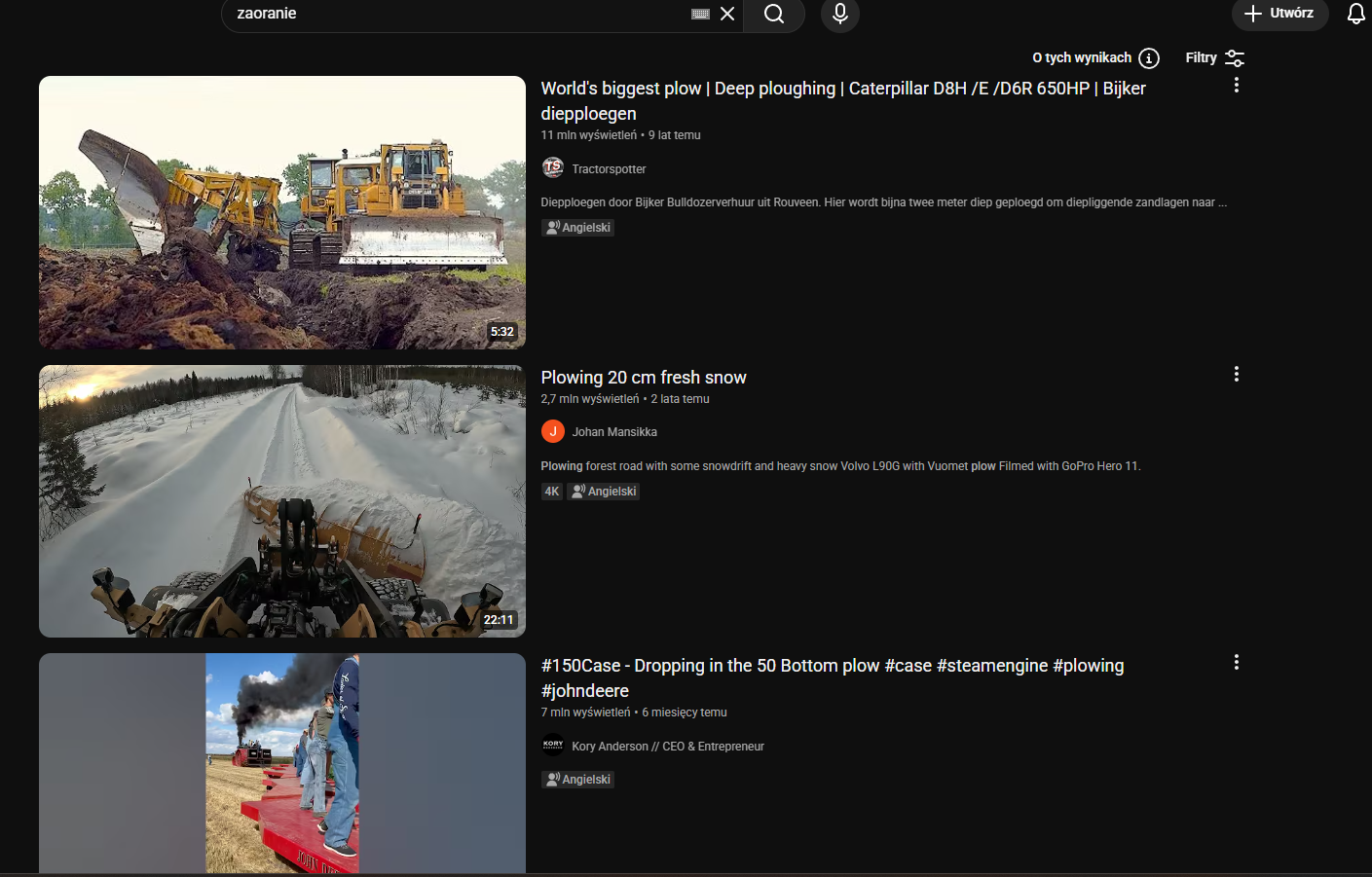Viewport: 1372px width, 877px height.
Task: Click the info icon next to O tych wynikach
Action: click(1149, 58)
